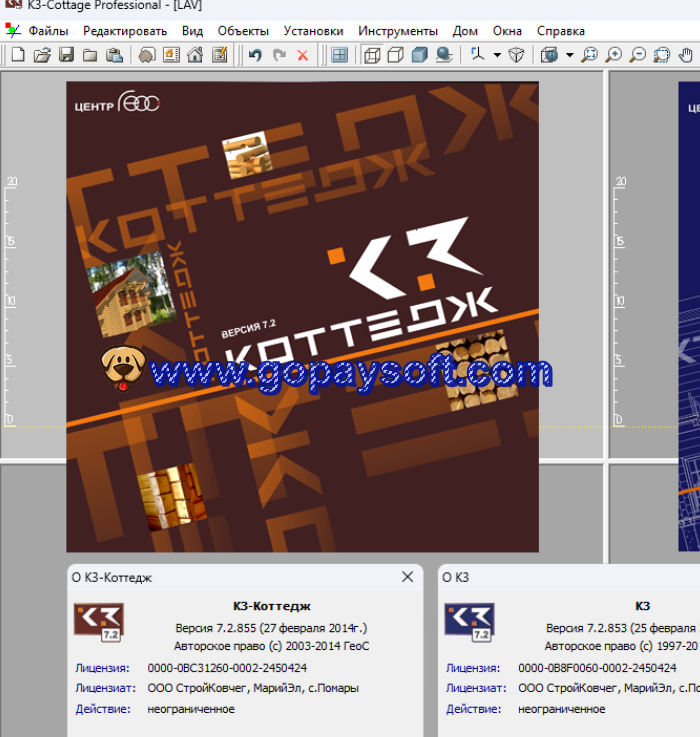Click the faceted gem perspective icon
This screenshot has width=700, height=737.
(516, 55)
